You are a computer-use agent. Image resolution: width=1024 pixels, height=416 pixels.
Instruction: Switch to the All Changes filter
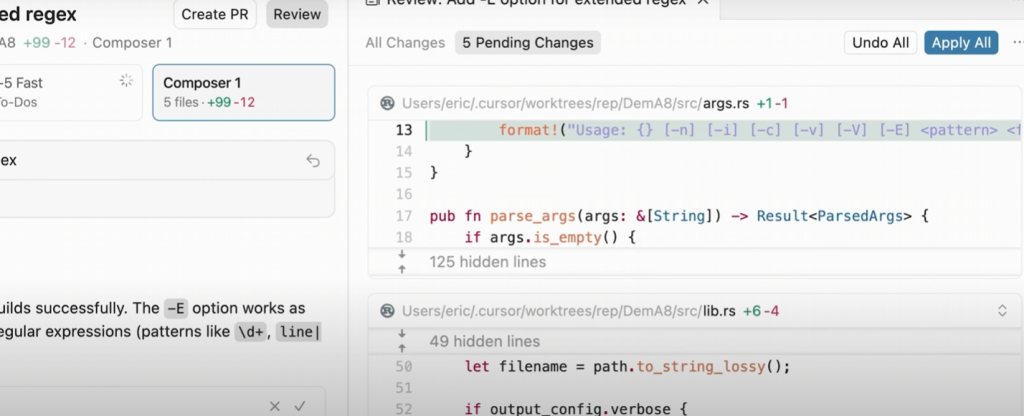click(404, 43)
